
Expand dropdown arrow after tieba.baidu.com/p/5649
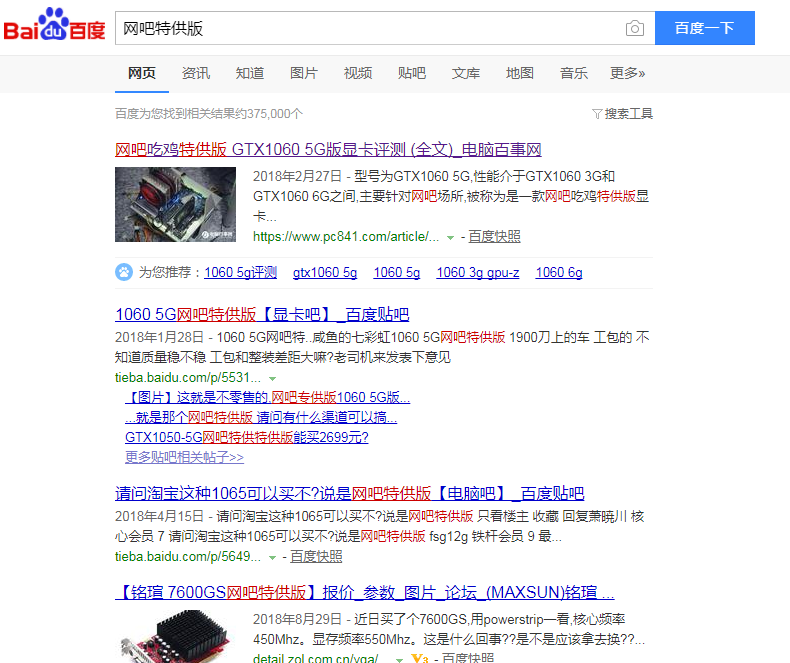pos(273,557)
